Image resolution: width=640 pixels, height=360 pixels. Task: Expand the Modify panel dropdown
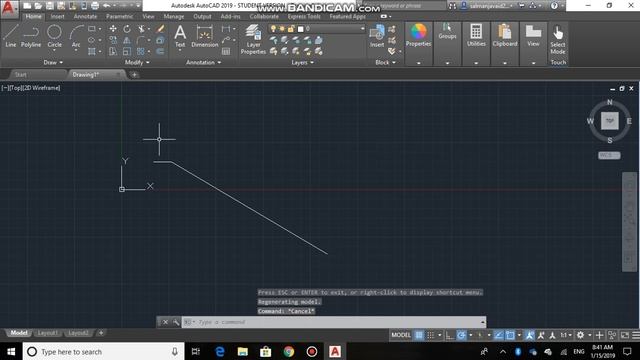coord(137,62)
